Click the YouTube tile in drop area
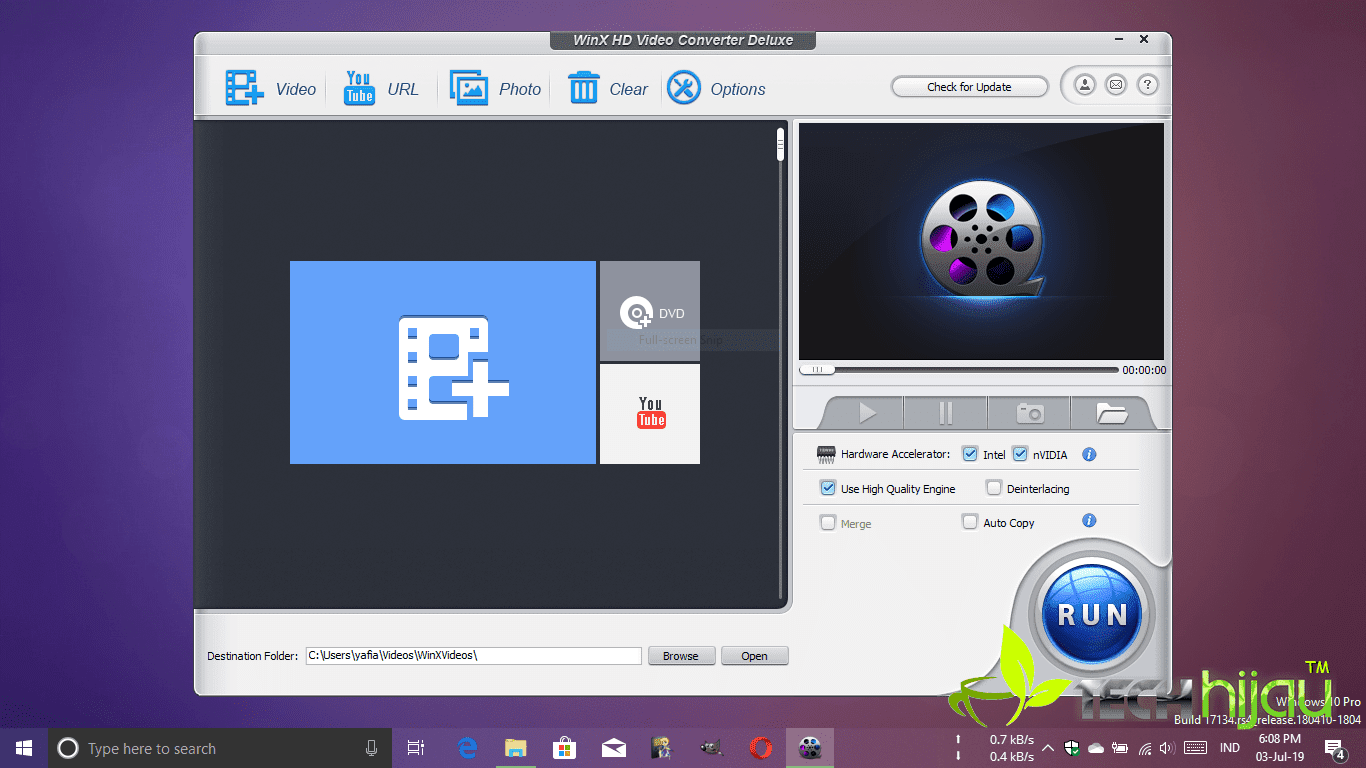This screenshot has width=1366, height=768. [x=650, y=414]
